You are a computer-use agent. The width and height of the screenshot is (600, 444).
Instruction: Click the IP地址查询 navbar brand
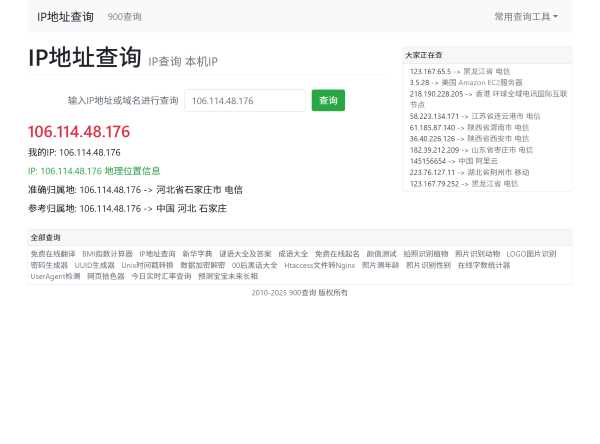(x=65, y=17)
